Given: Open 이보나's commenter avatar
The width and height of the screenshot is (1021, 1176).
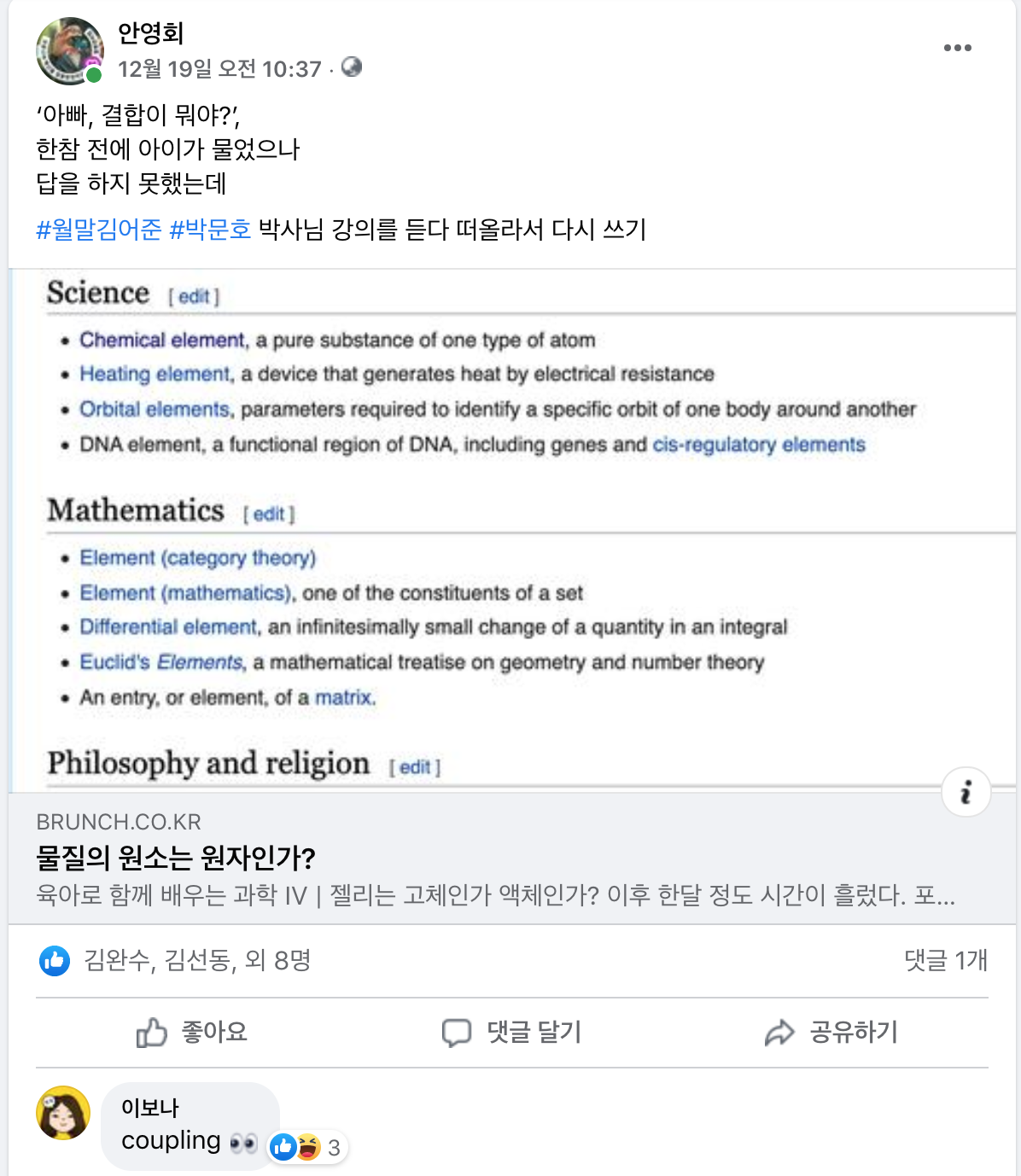Looking at the screenshot, I should point(63,1113).
